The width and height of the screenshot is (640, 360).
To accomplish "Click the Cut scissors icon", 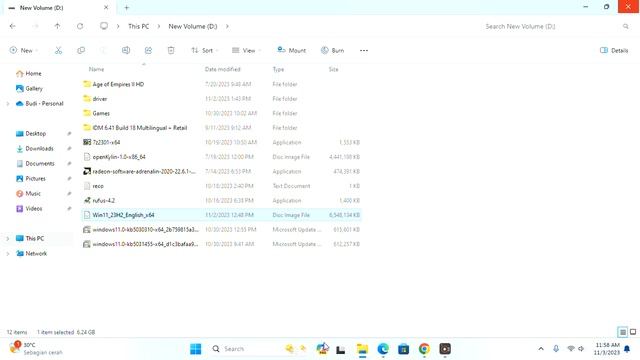I will (58, 50).
